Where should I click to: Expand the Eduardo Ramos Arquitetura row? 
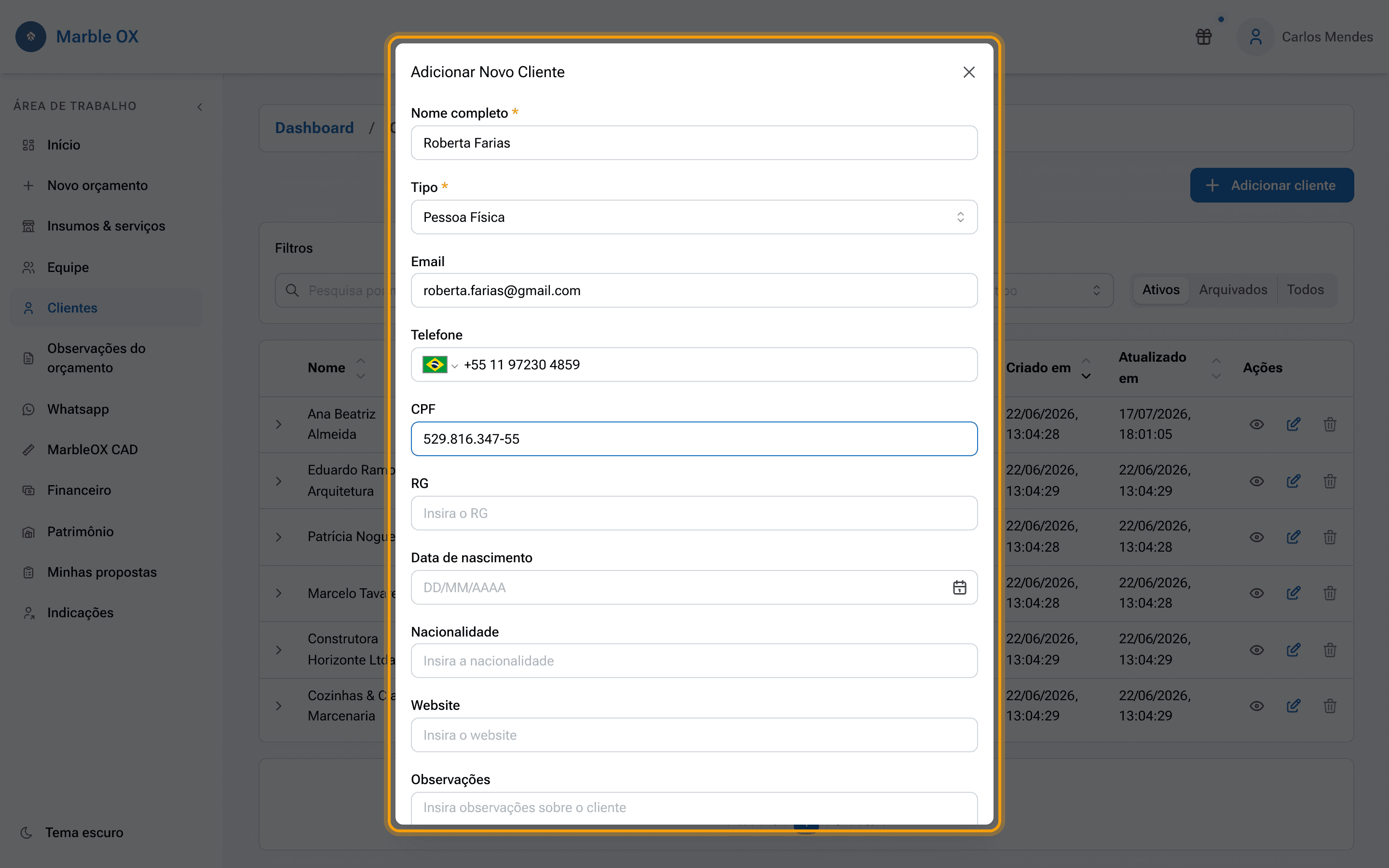pyautogui.click(x=278, y=481)
